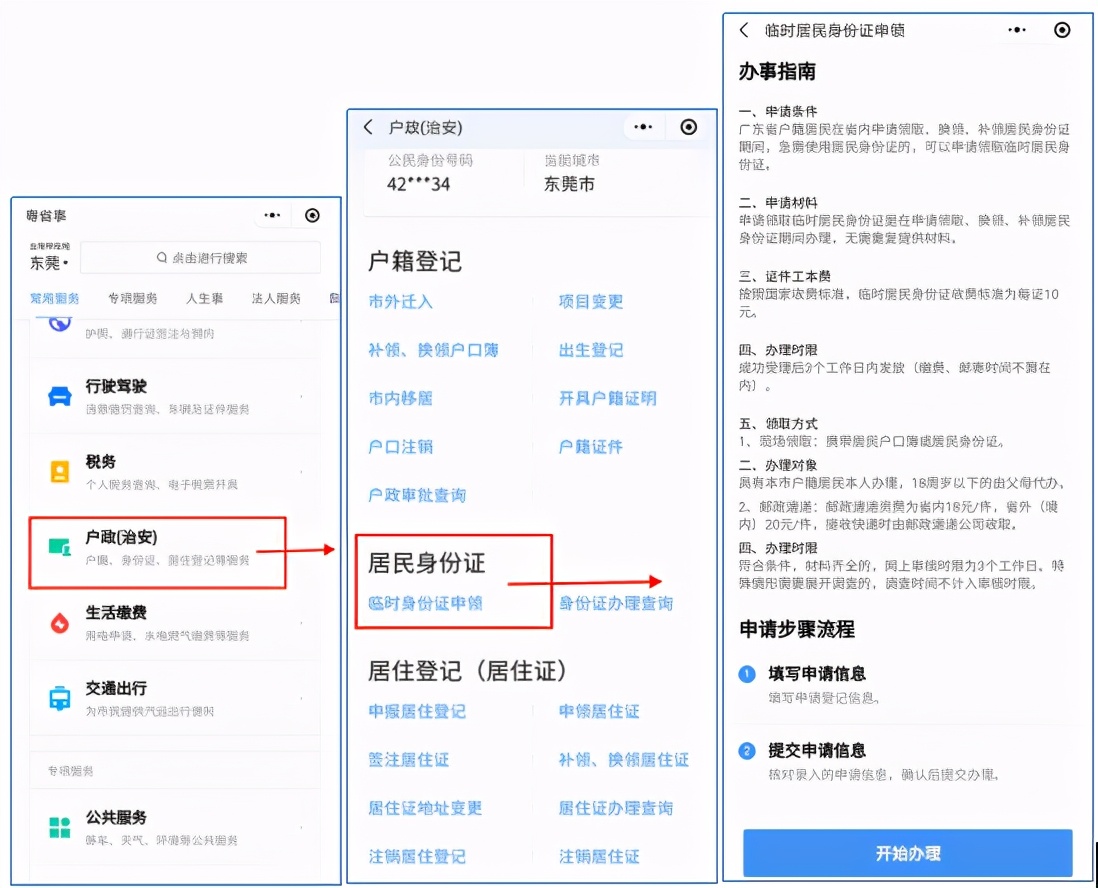Tap the back arrow on 临时居民身份证申领 page

click(743, 30)
